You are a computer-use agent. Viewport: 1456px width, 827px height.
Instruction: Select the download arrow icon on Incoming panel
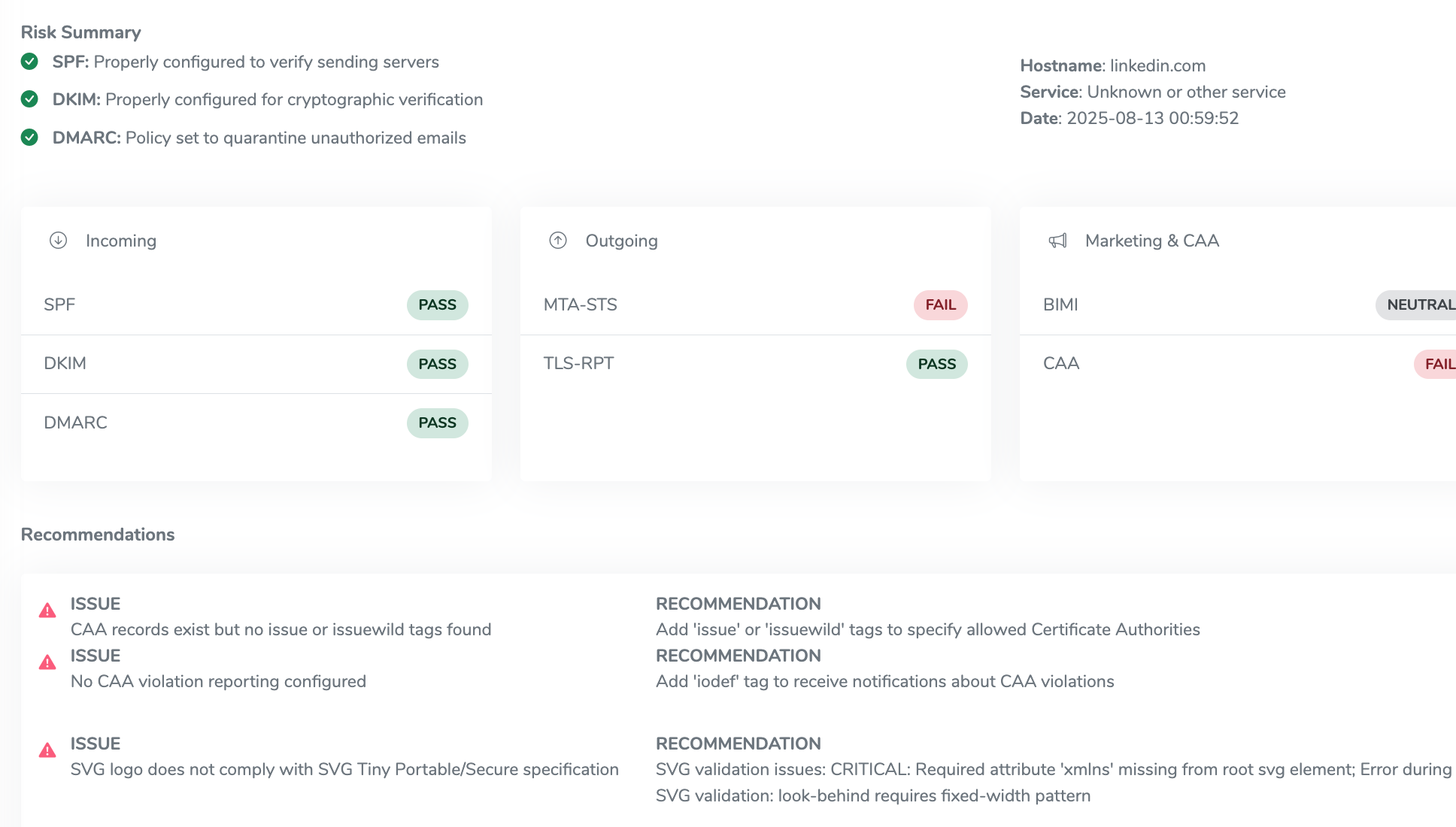(x=59, y=241)
